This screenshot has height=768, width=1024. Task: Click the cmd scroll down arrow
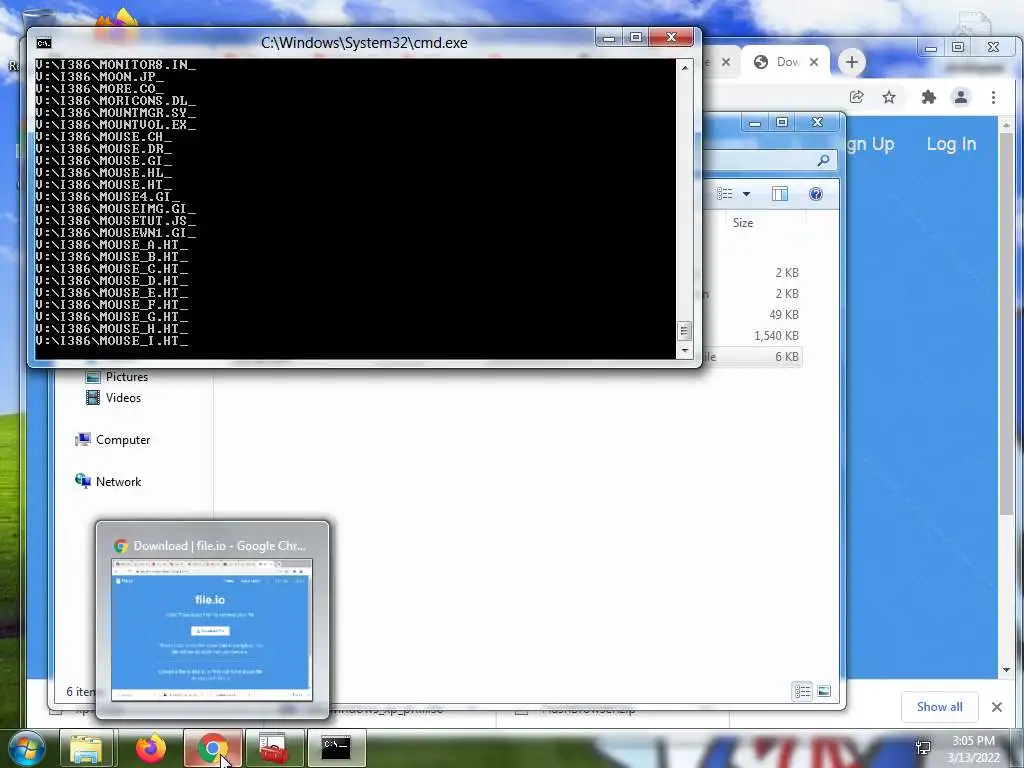coord(684,351)
